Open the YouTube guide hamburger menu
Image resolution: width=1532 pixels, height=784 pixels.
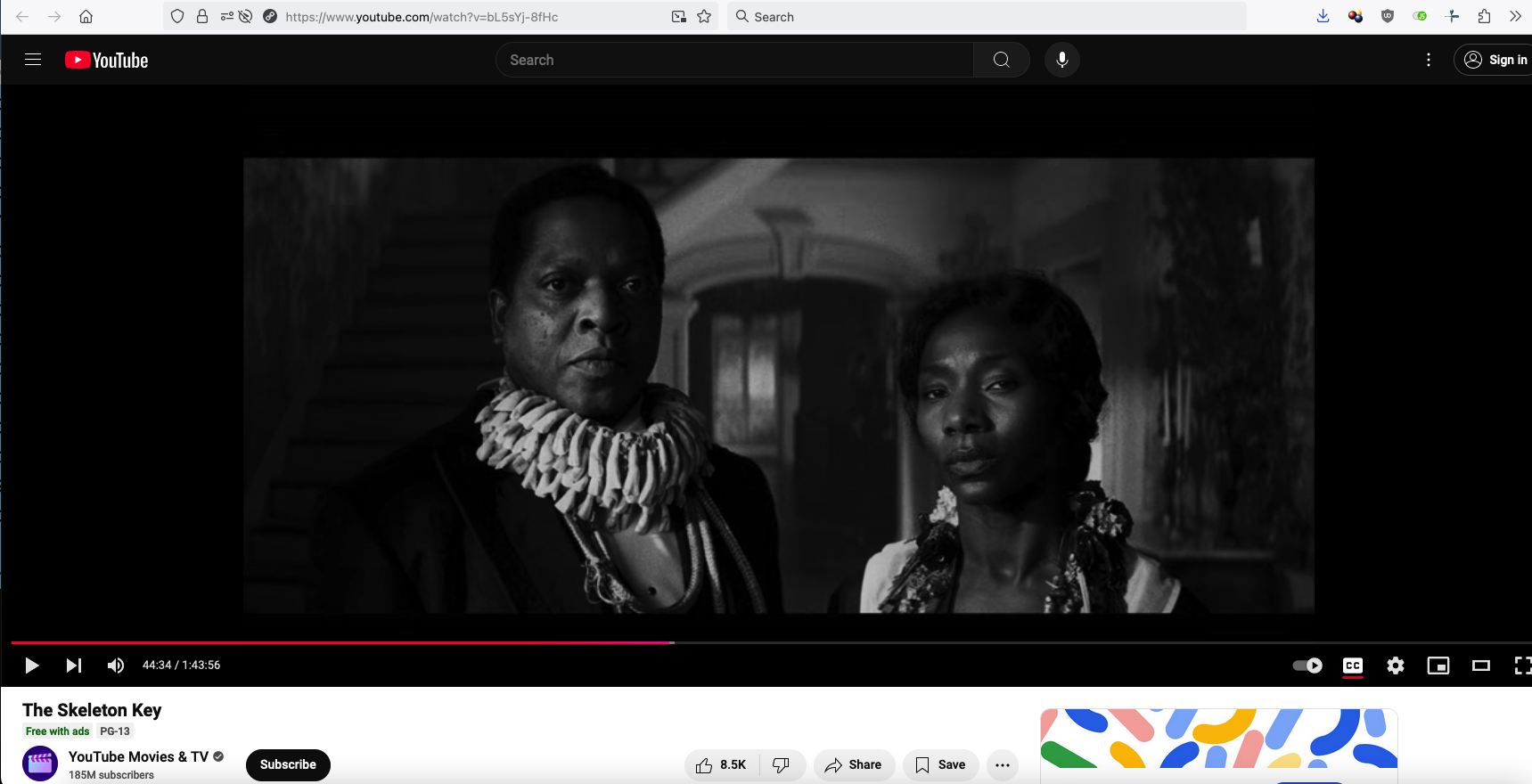coord(33,60)
